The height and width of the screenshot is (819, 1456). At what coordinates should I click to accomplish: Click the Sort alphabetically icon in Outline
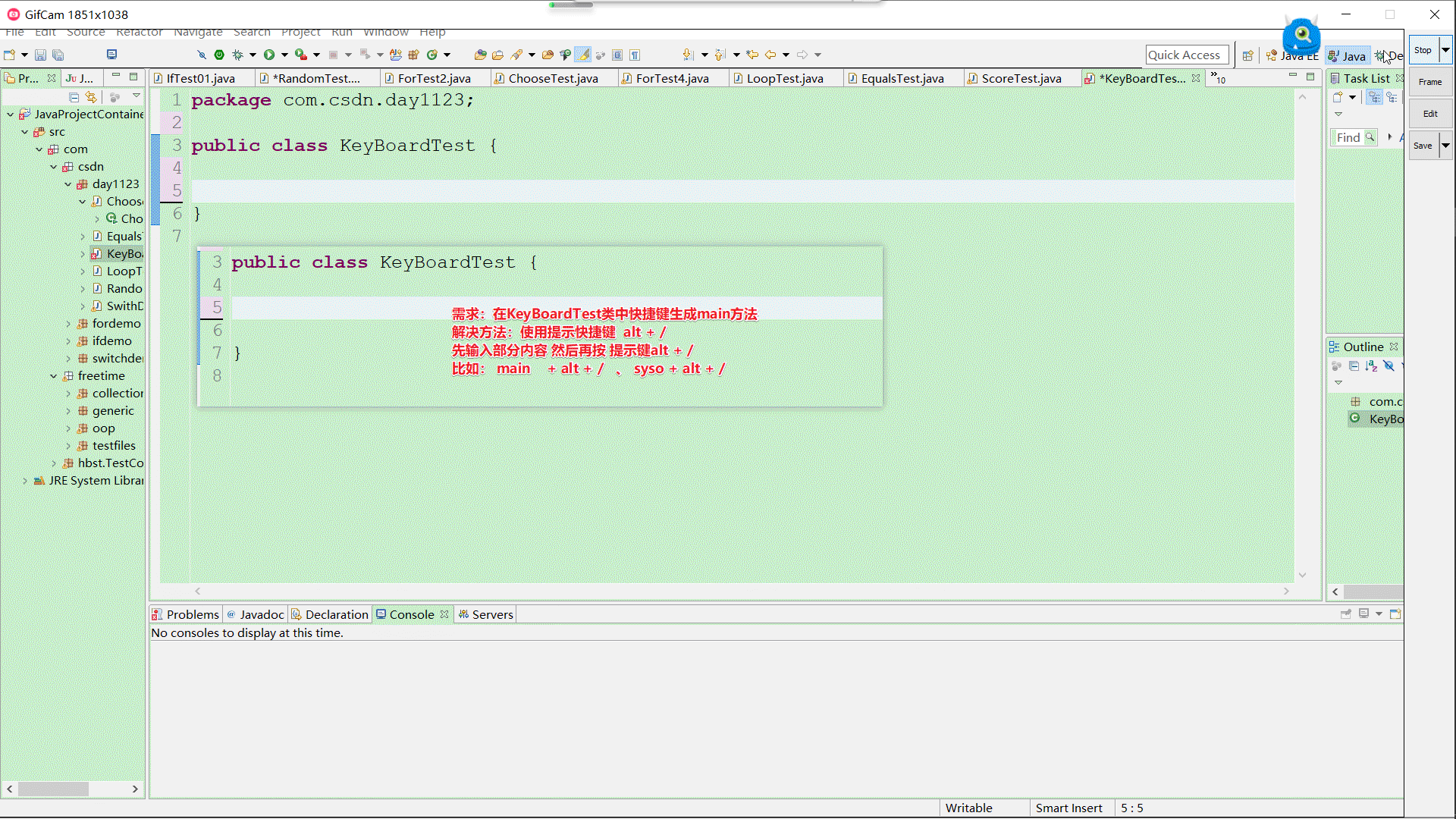[x=1371, y=366]
